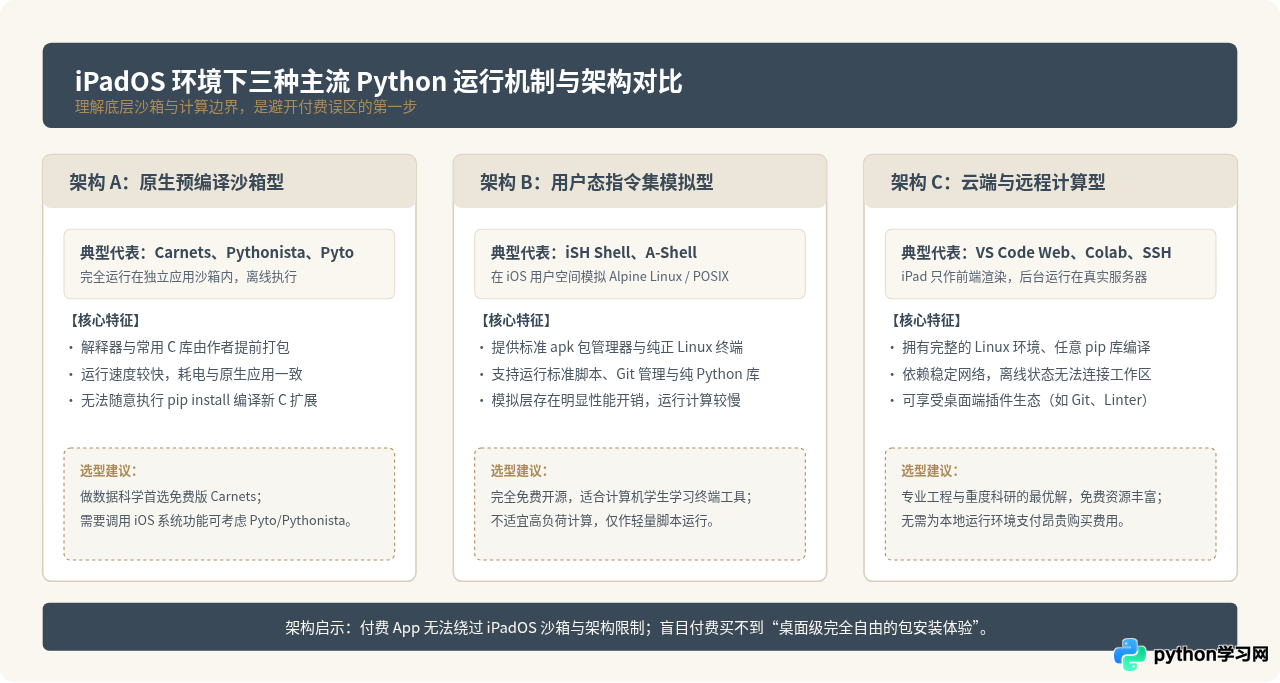The image size is (1280, 683).
Task: Click '完全免费开源，适合计算机学生学习终端工具；'
Action: pyautogui.click(x=621, y=496)
